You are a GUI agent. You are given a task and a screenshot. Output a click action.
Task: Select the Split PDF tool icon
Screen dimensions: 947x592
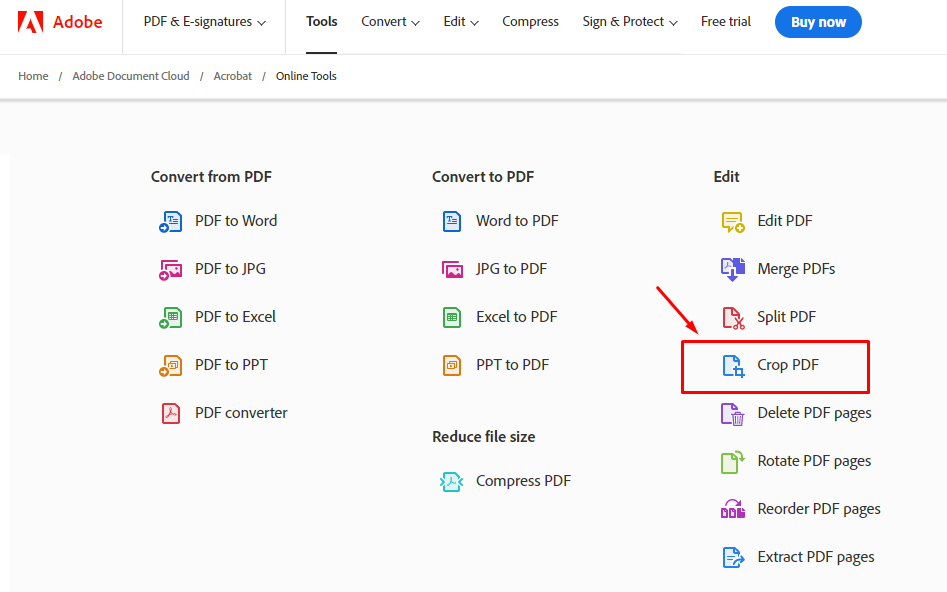[x=733, y=316]
